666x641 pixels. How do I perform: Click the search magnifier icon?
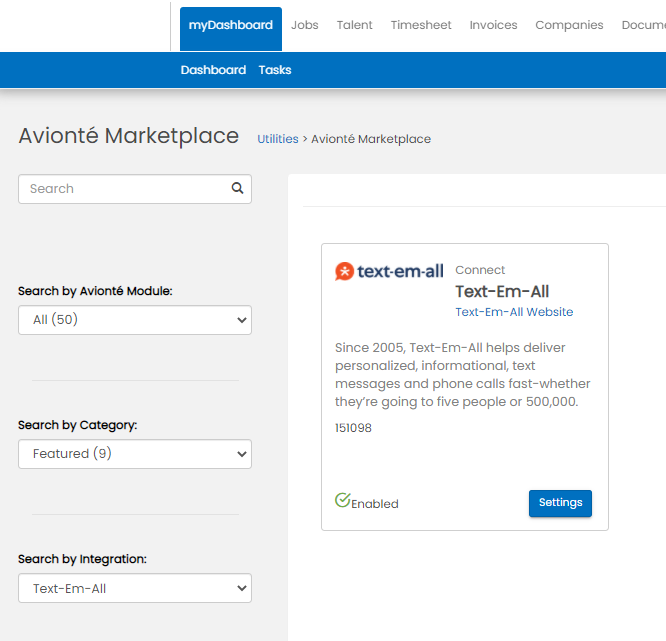coord(237,188)
